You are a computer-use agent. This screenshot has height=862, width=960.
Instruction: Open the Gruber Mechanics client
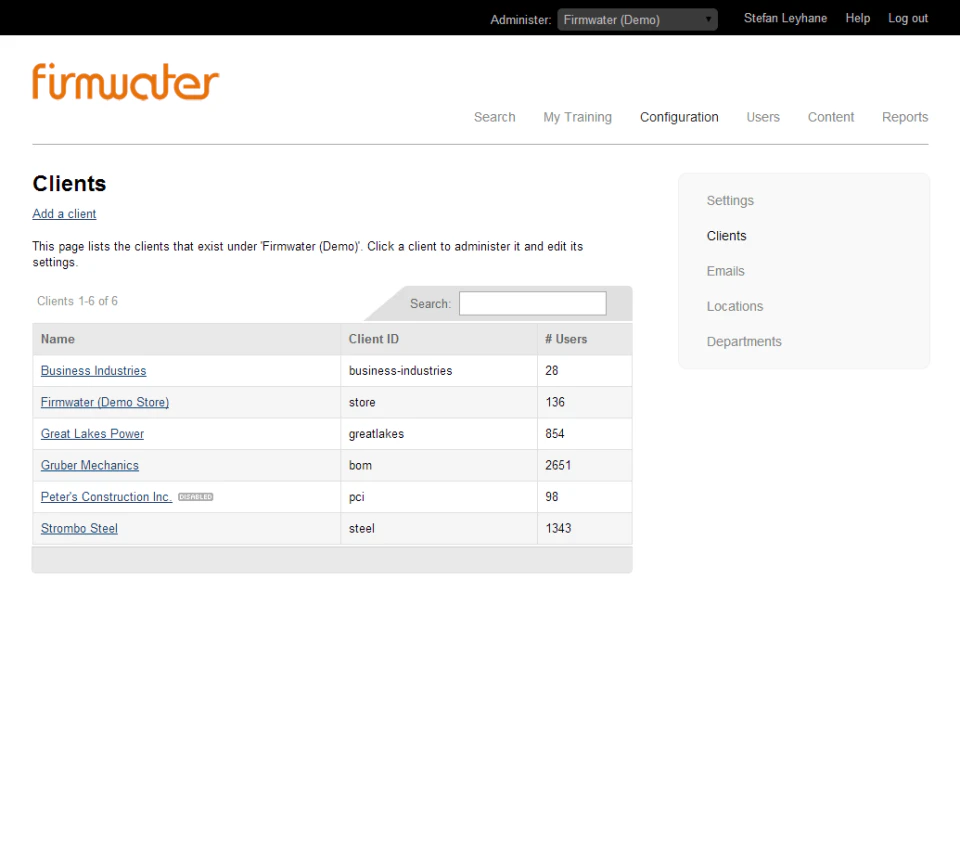[89, 465]
